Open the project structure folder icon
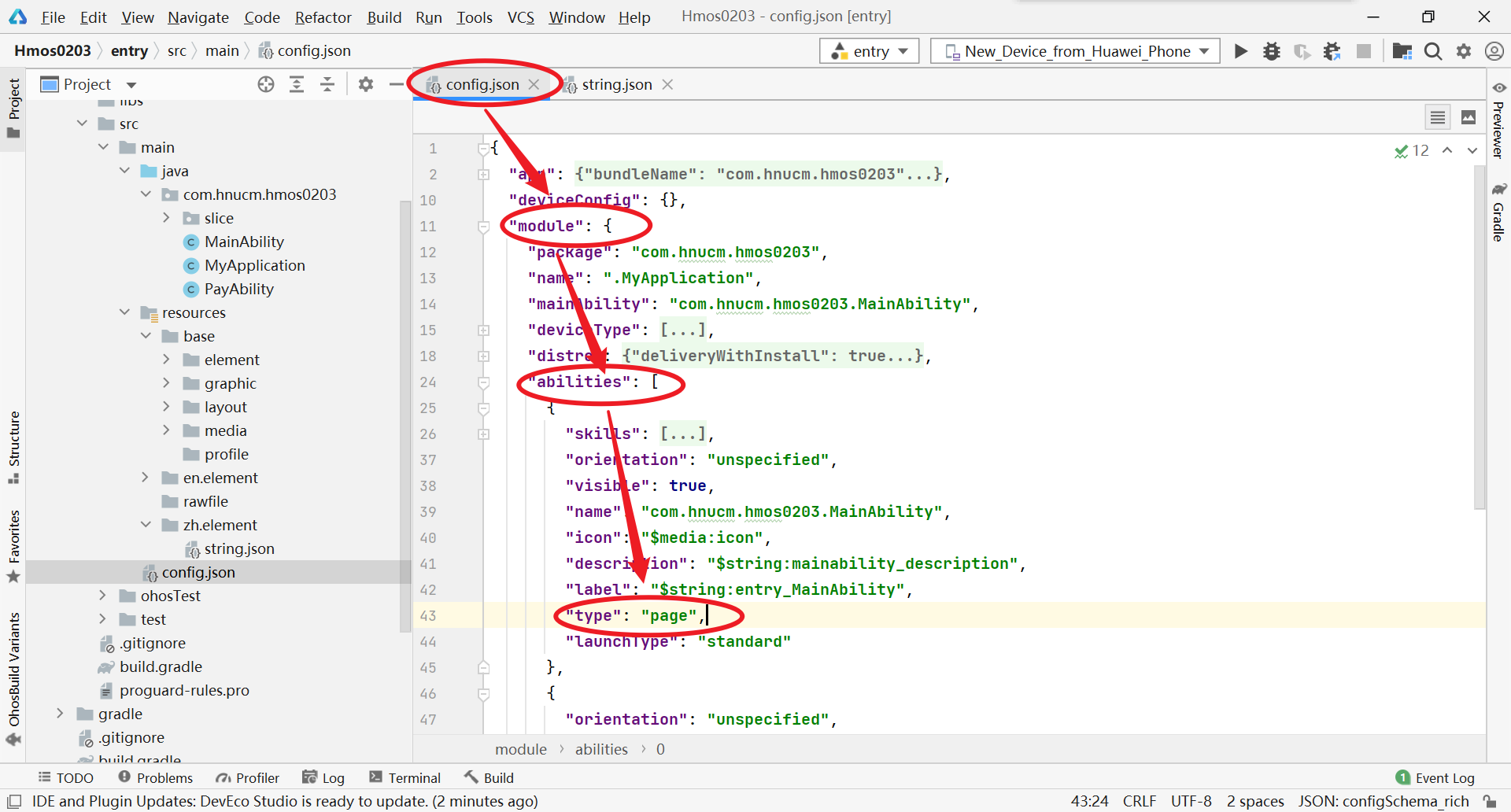Image resolution: width=1511 pixels, height=812 pixels. [1402, 51]
